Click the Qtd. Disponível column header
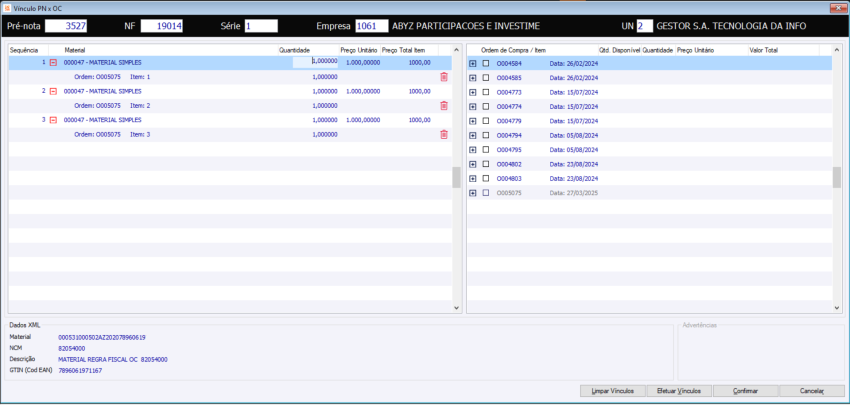This screenshot has width=850, height=405. (620, 50)
